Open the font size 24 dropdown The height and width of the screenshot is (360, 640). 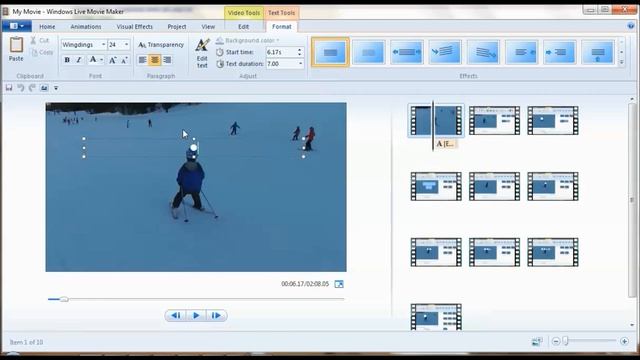click(127, 44)
